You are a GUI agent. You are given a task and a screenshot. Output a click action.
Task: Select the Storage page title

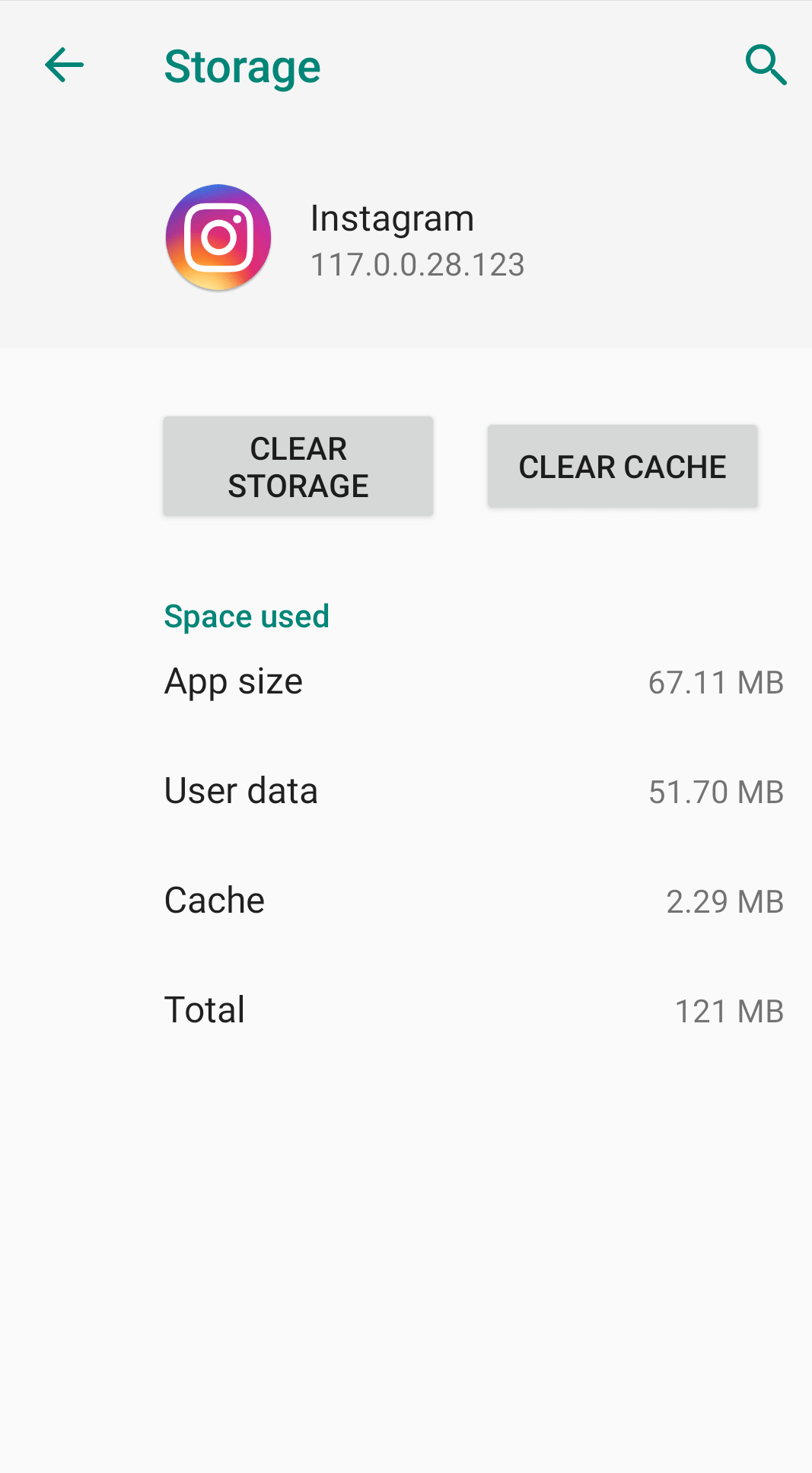click(242, 66)
